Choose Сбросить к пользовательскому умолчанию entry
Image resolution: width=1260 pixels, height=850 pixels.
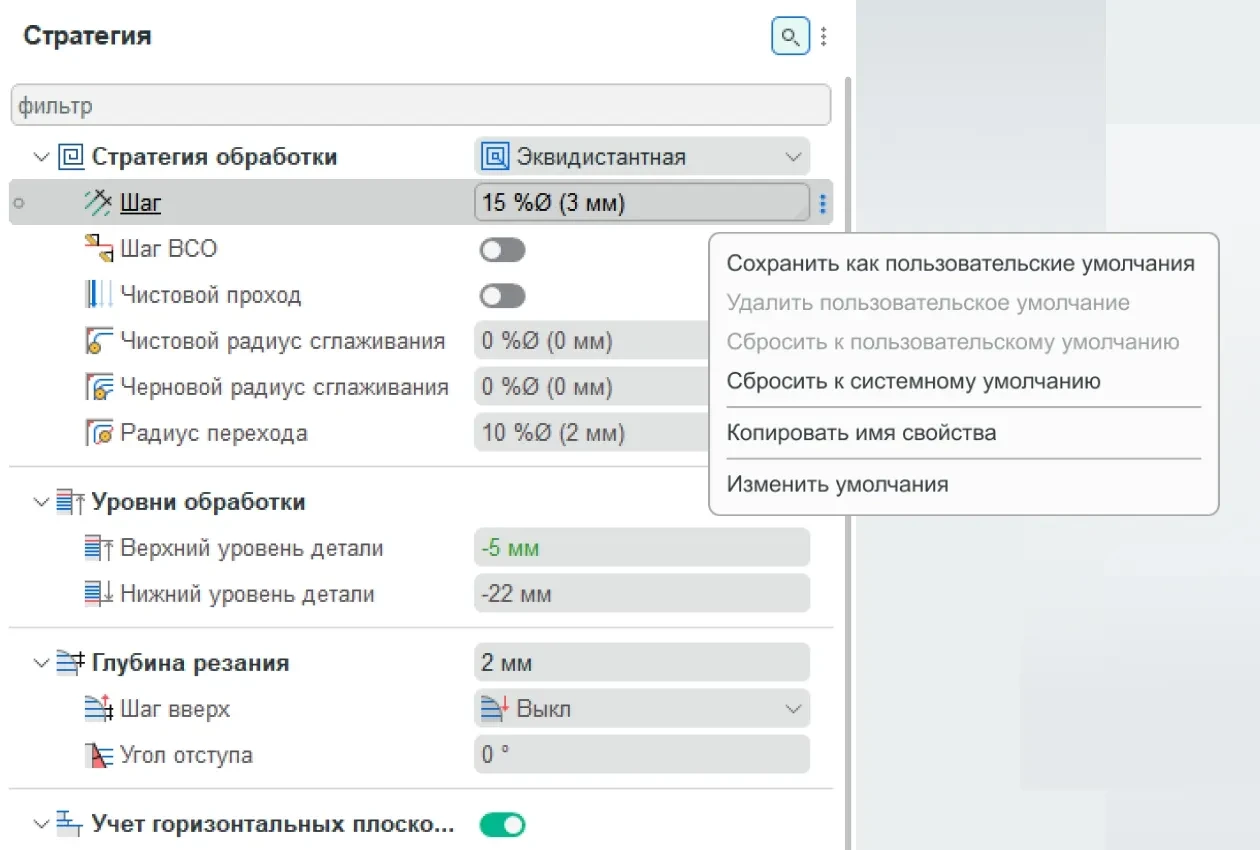953,342
